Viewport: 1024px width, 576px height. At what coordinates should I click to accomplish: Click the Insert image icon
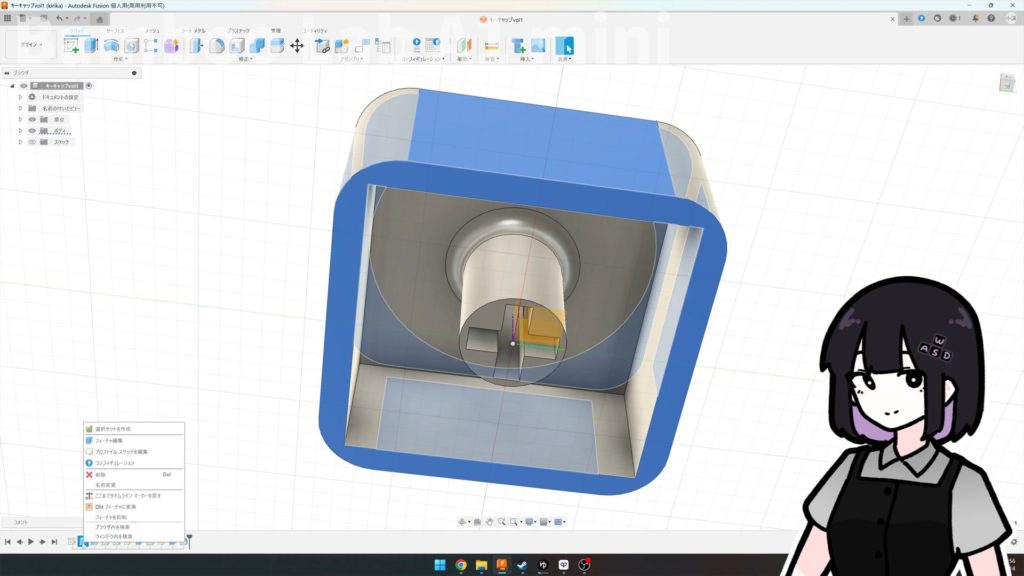click(538, 45)
